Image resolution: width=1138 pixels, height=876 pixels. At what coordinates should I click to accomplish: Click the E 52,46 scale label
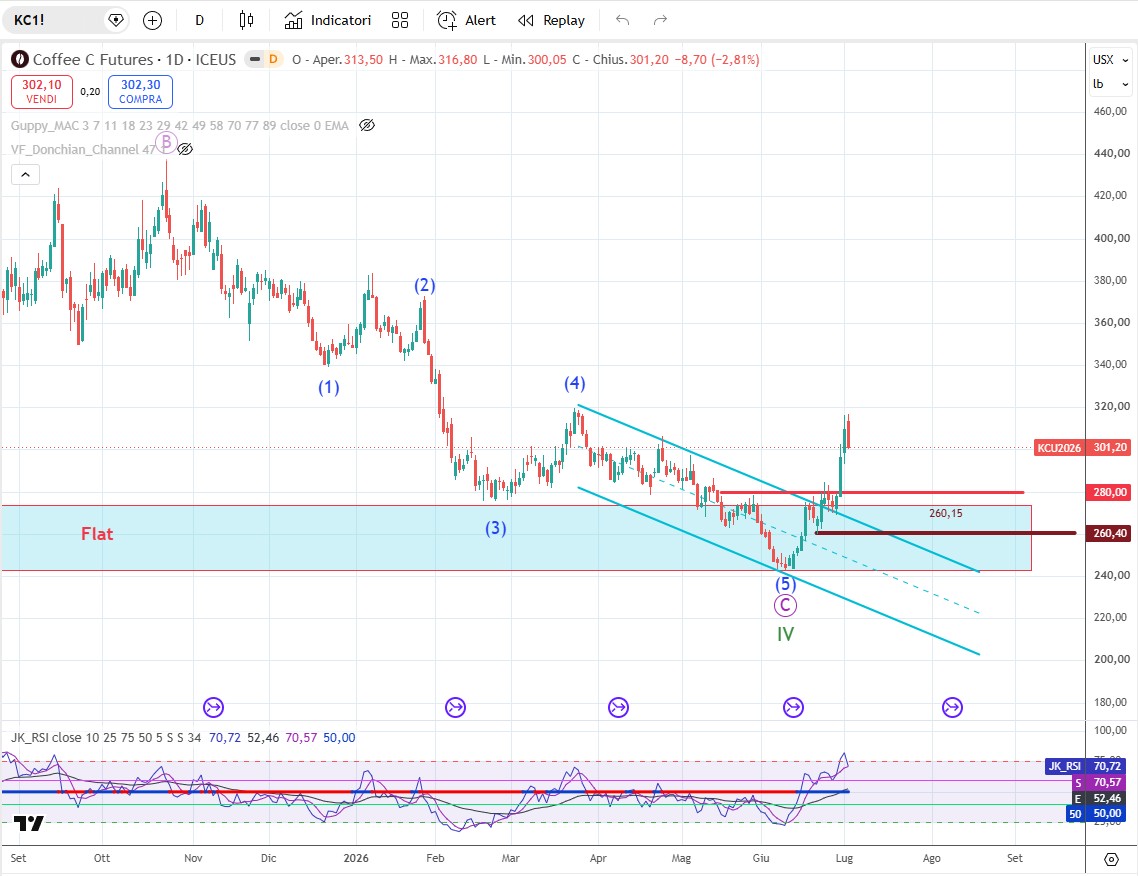point(1099,798)
